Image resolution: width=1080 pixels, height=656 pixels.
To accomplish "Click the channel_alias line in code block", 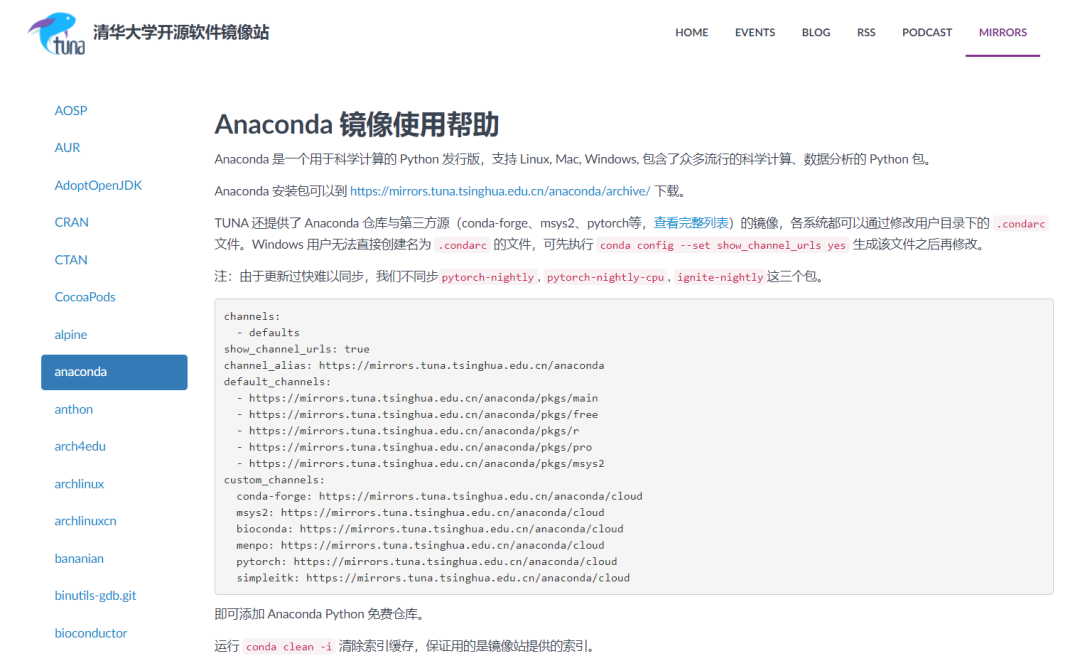I will pos(414,365).
